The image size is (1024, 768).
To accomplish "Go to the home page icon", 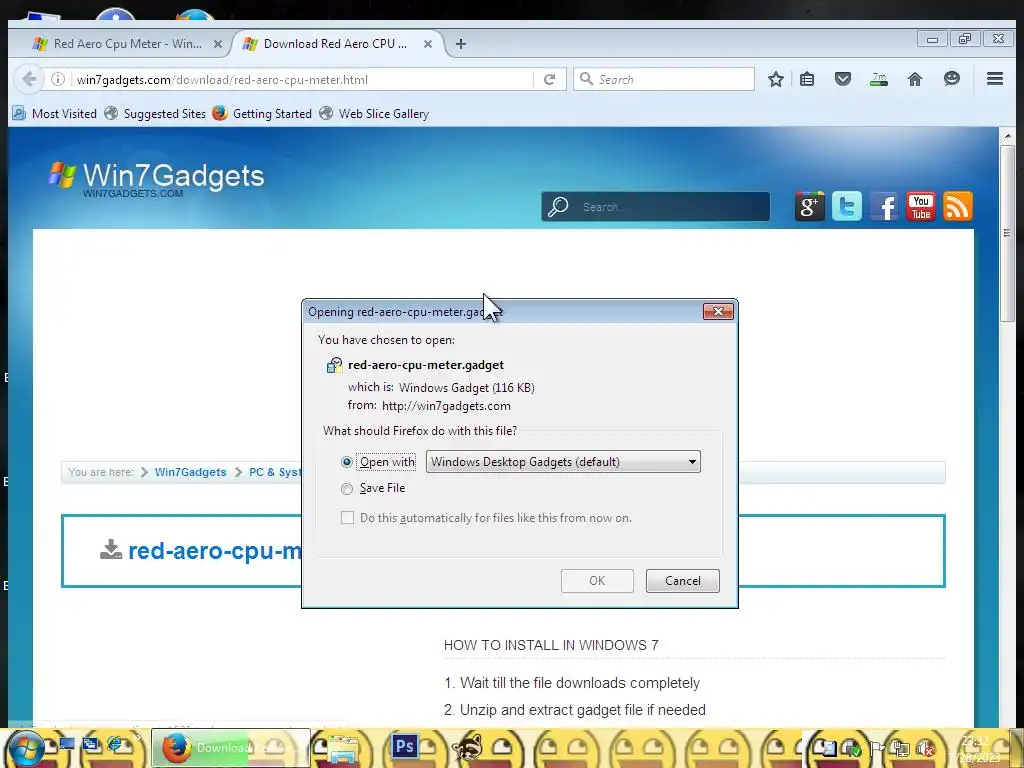I will (915, 79).
